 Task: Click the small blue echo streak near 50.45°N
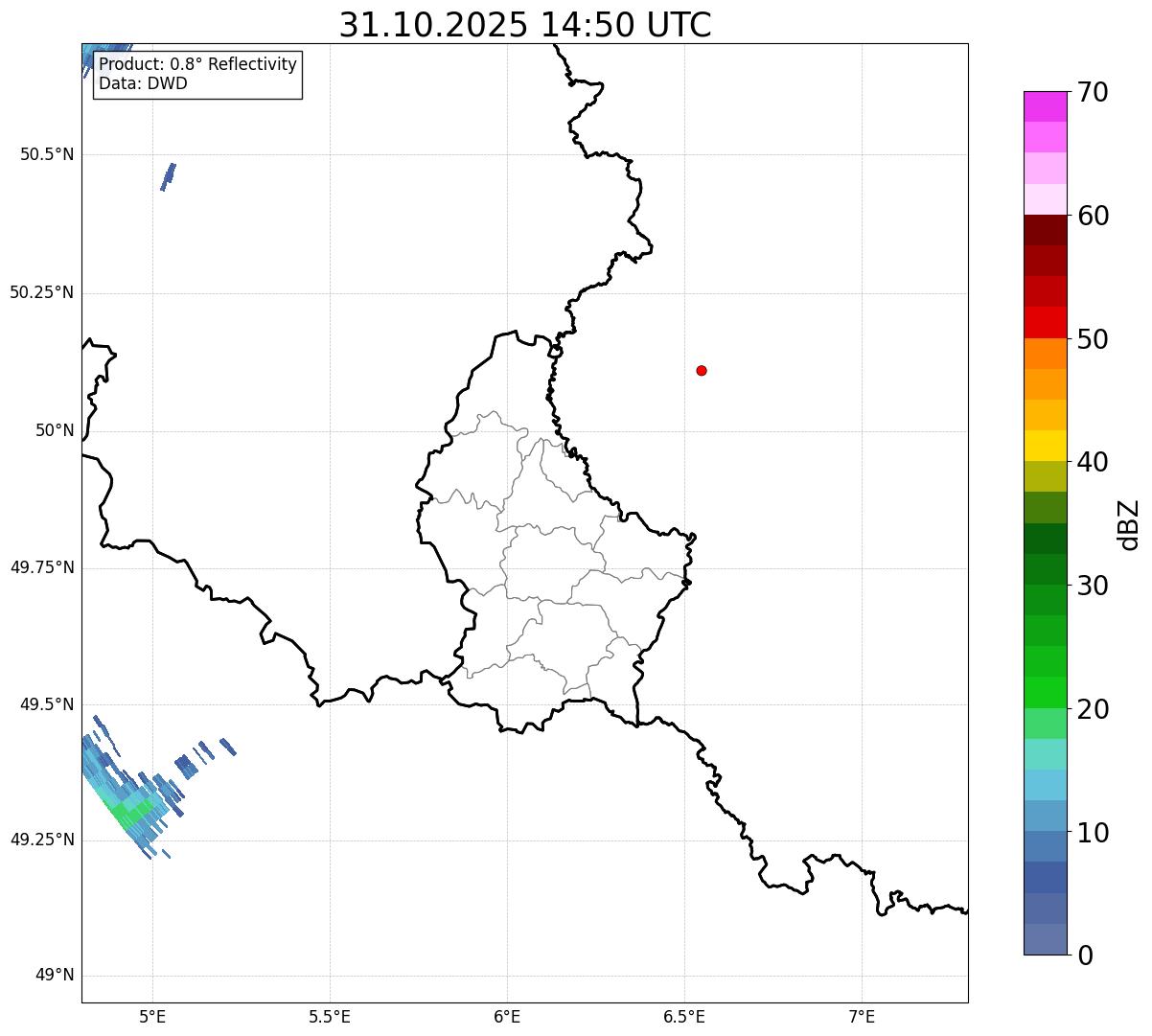coord(168,176)
